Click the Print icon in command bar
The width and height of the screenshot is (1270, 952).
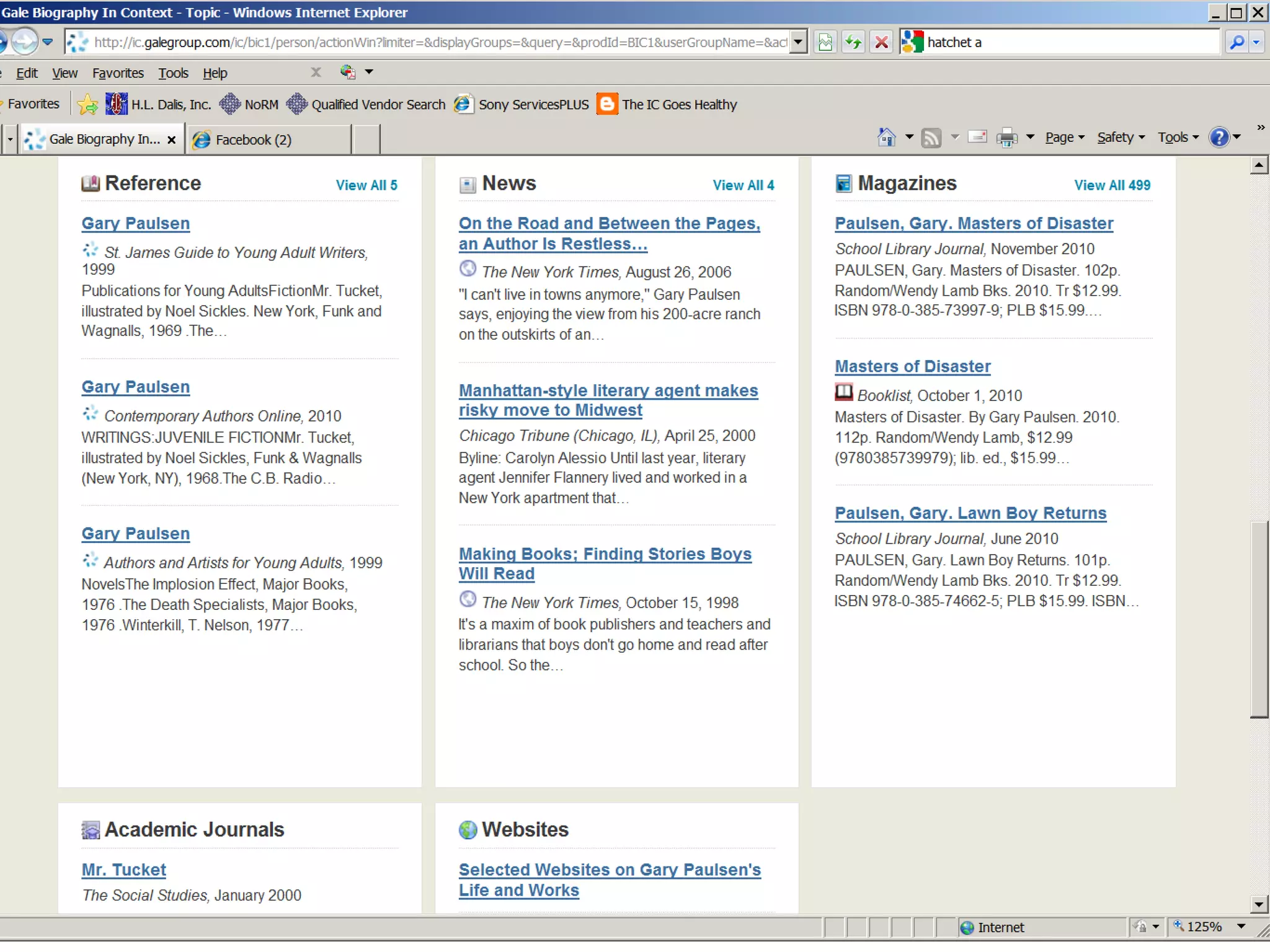pos(1006,137)
